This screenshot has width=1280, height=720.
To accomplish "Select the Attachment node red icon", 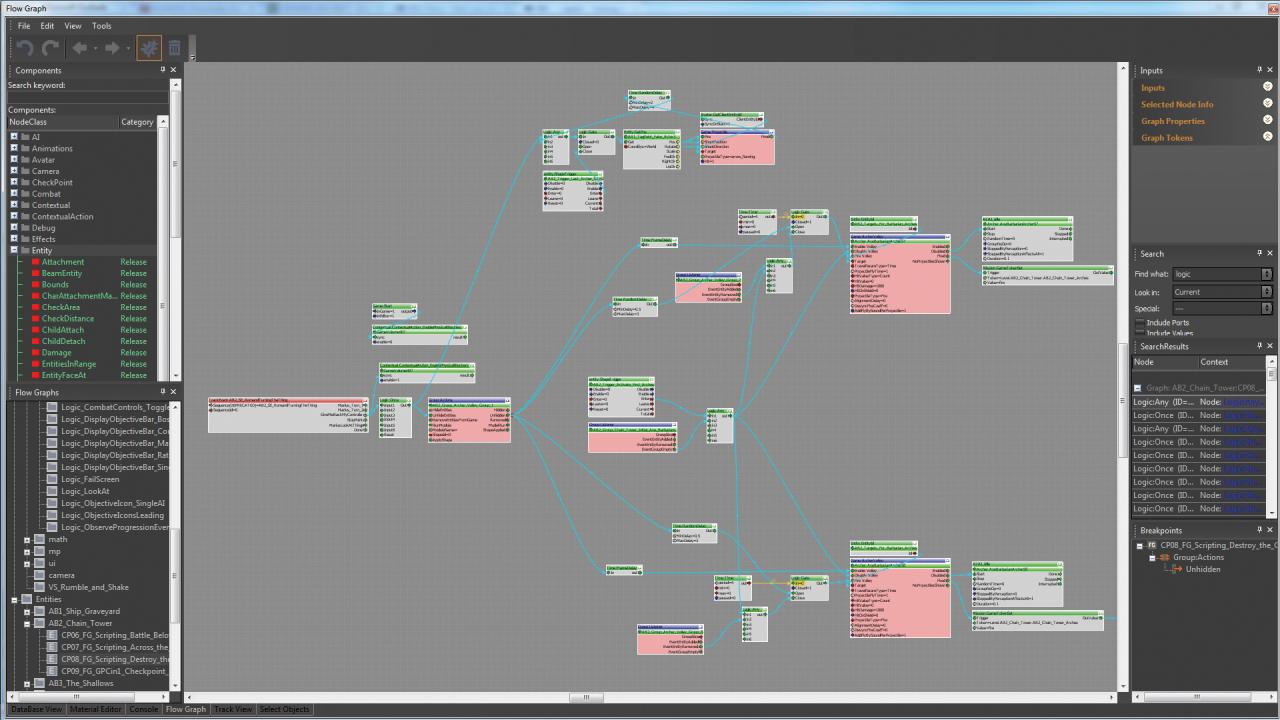I will click(35, 262).
